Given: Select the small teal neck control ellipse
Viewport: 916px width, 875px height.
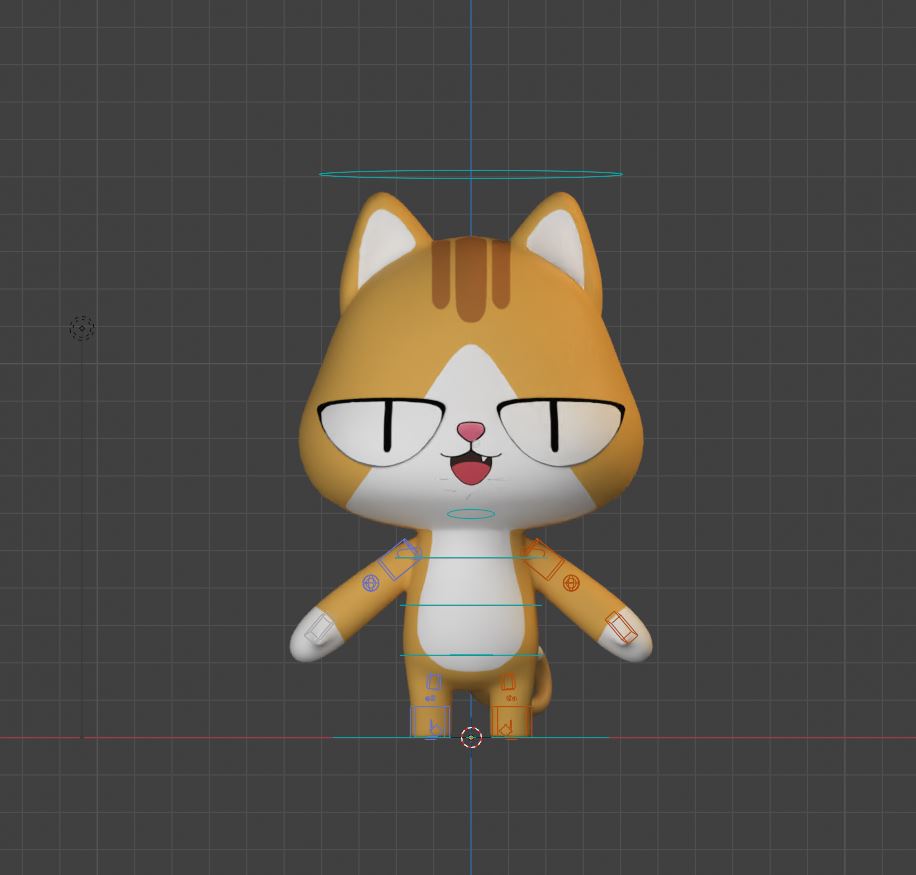Looking at the screenshot, I should click(x=471, y=514).
